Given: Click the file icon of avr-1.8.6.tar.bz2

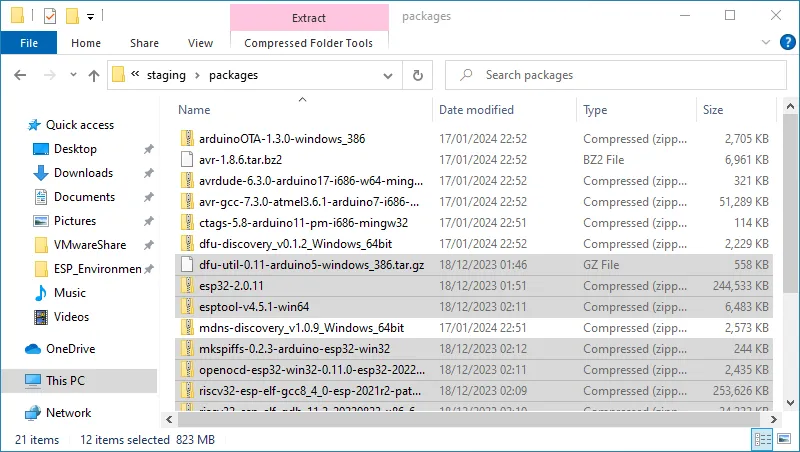Looking at the screenshot, I should [x=187, y=159].
